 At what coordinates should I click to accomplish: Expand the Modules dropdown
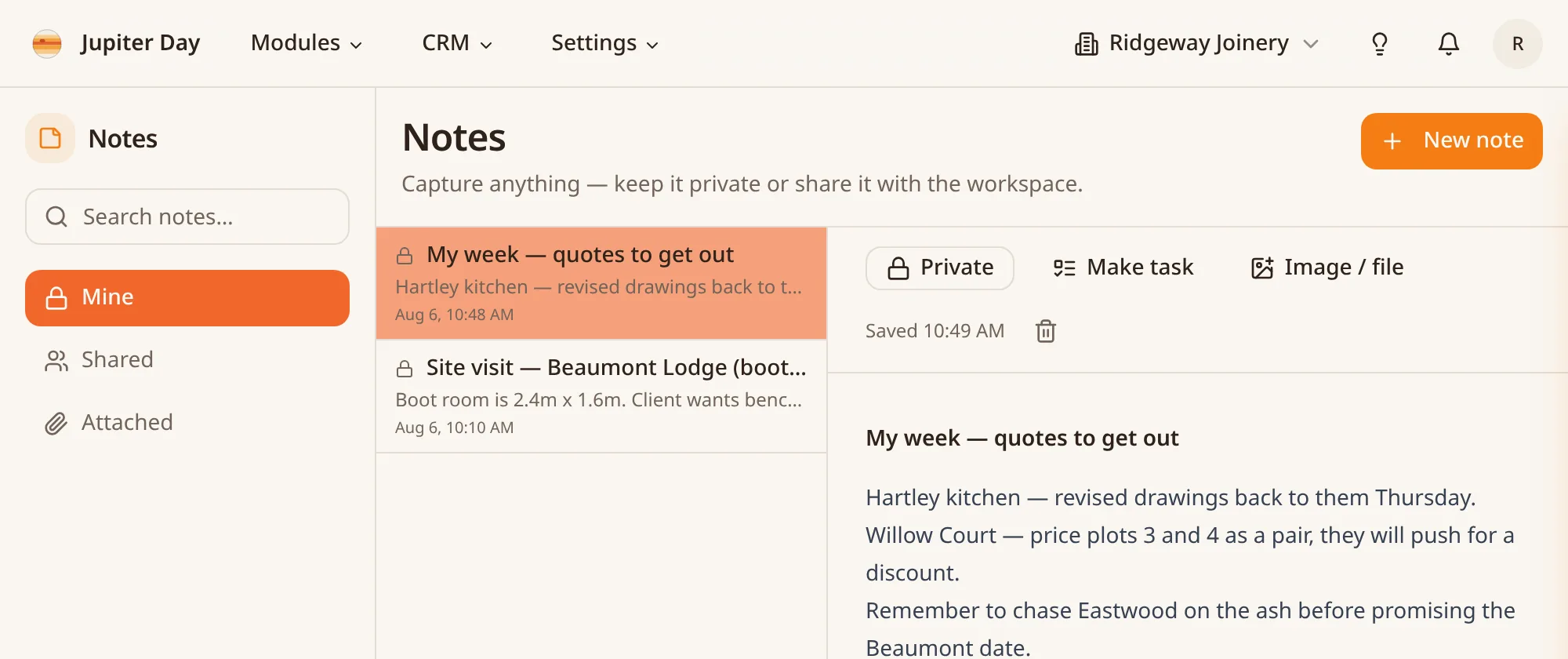point(307,43)
